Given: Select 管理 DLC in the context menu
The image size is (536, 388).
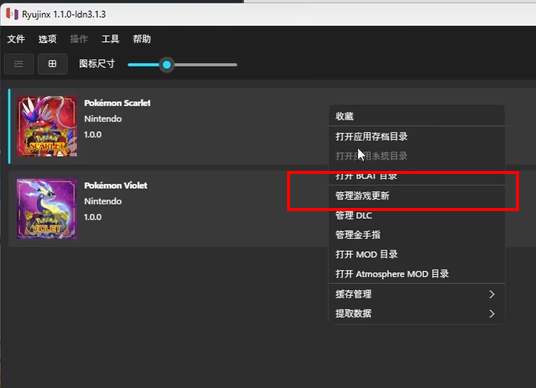Looking at the screenshot, I should pos(417,215).
